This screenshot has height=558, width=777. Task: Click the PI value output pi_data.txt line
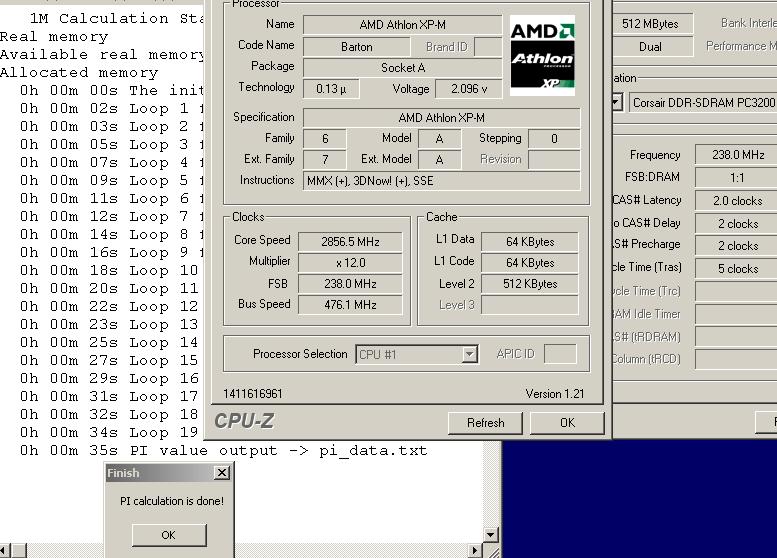[x=223, y=450]
